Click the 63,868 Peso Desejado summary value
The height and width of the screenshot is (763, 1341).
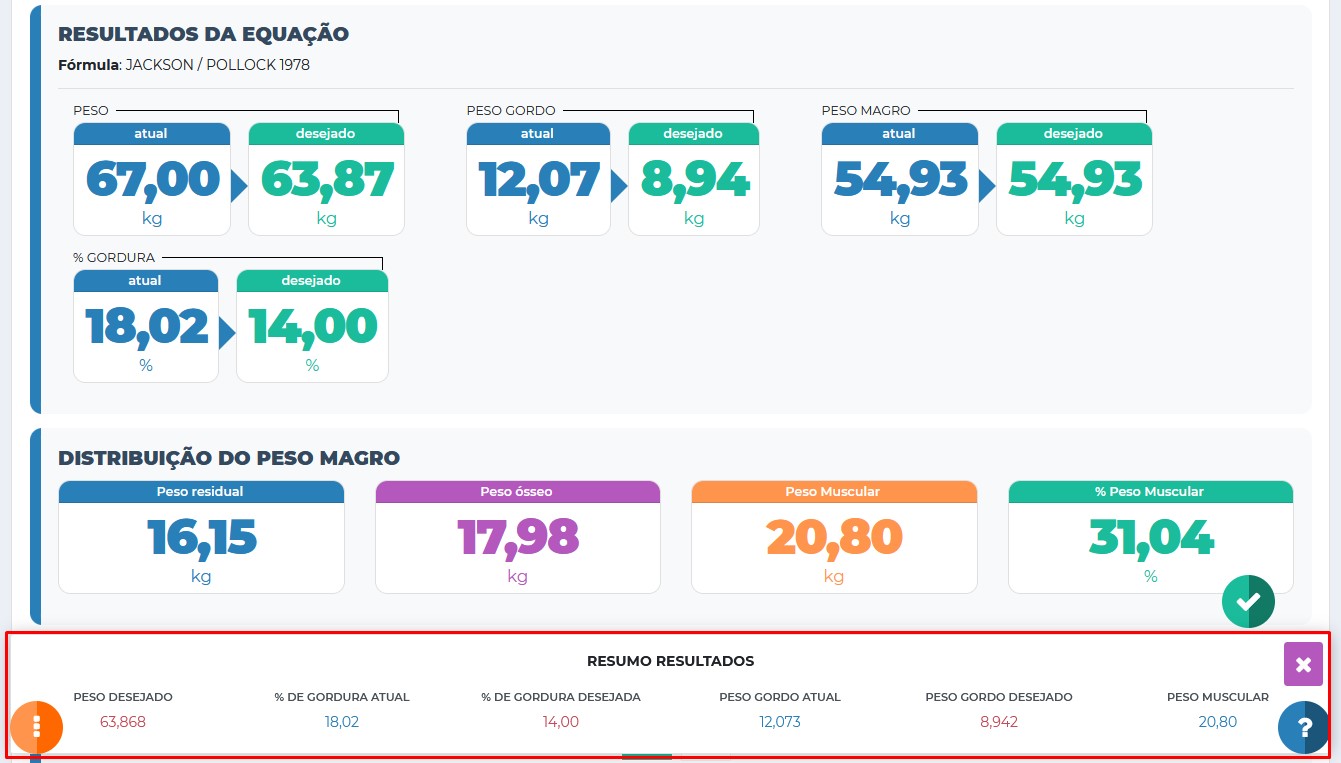123,722
